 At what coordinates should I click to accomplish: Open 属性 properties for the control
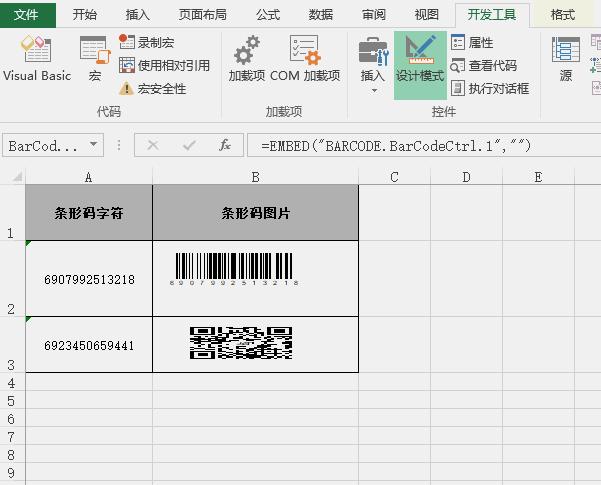tap(472, 42)
